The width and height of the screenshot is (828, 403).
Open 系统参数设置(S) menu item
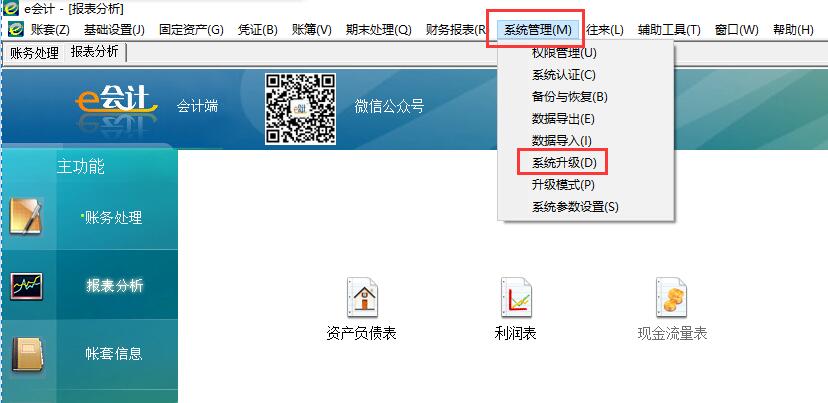point(575,207)
